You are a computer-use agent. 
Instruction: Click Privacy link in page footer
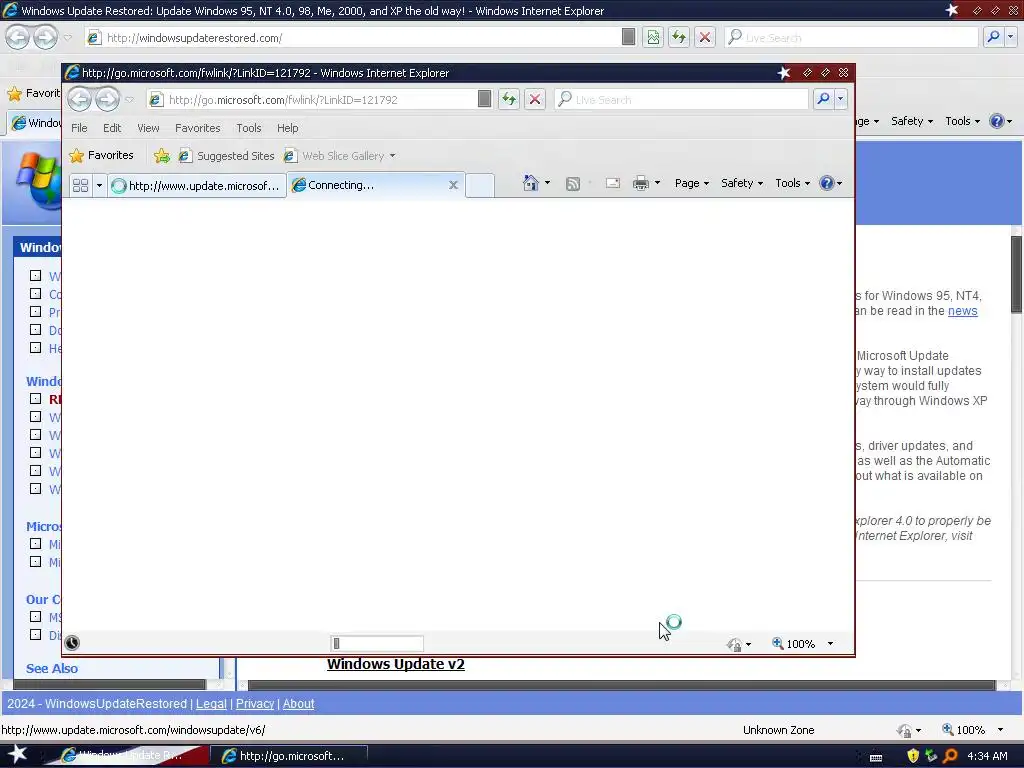coord(255,704)
